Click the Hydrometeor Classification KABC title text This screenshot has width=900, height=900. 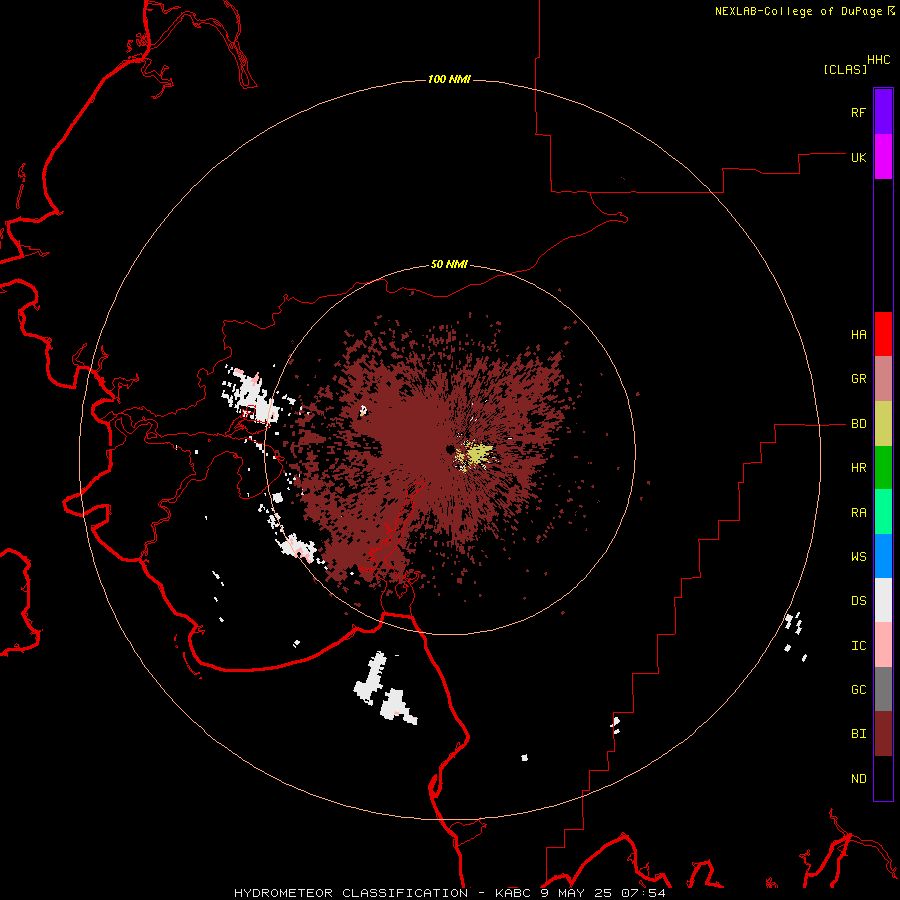(x=450, y=893)
